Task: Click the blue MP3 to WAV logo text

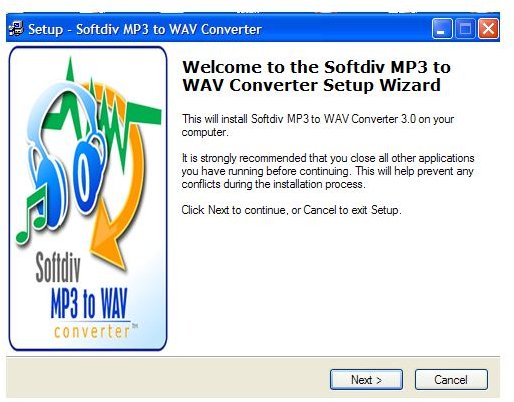Action: 89,303
